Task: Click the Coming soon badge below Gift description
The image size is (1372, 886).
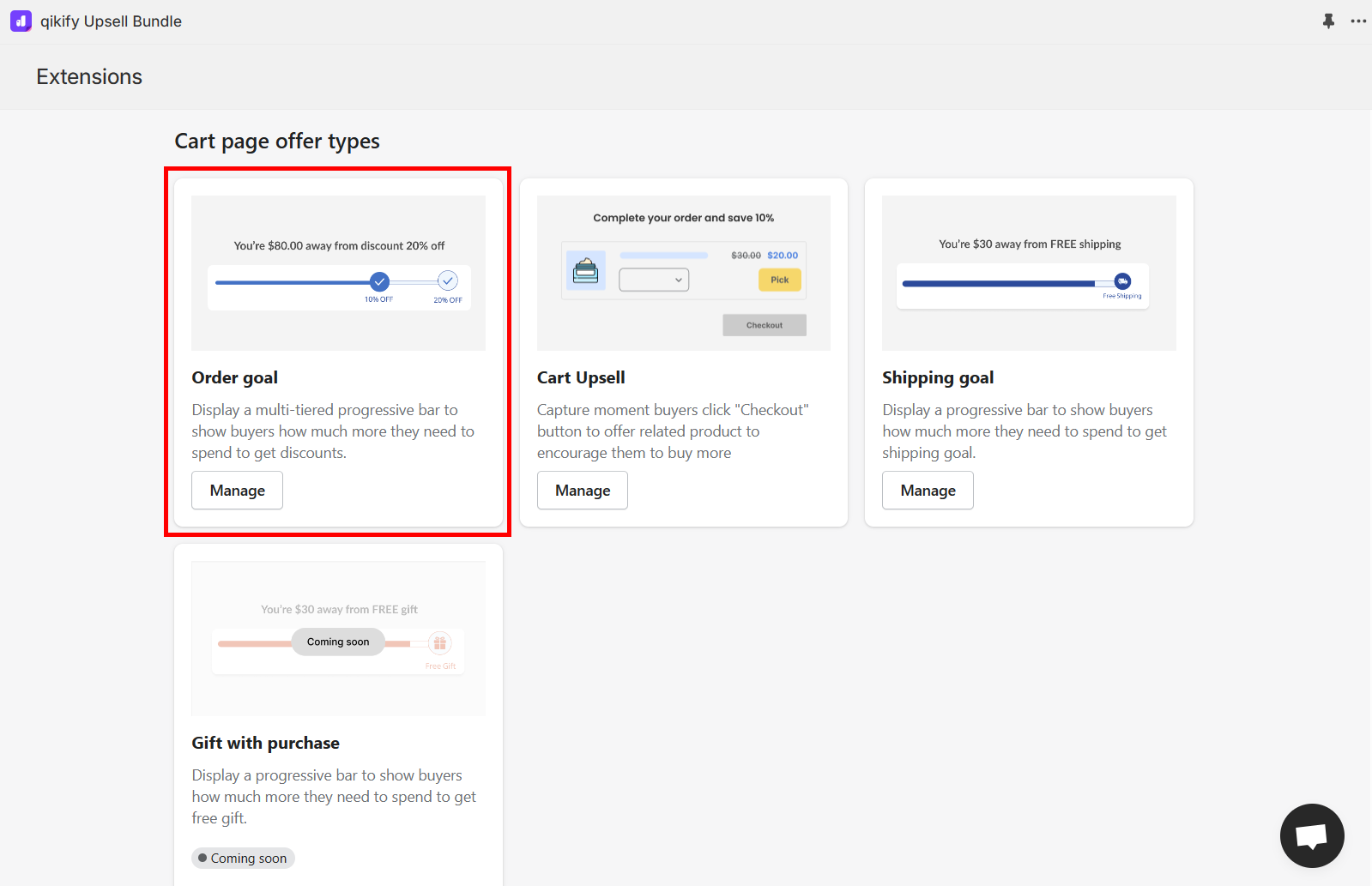Action: click(243, 858)
